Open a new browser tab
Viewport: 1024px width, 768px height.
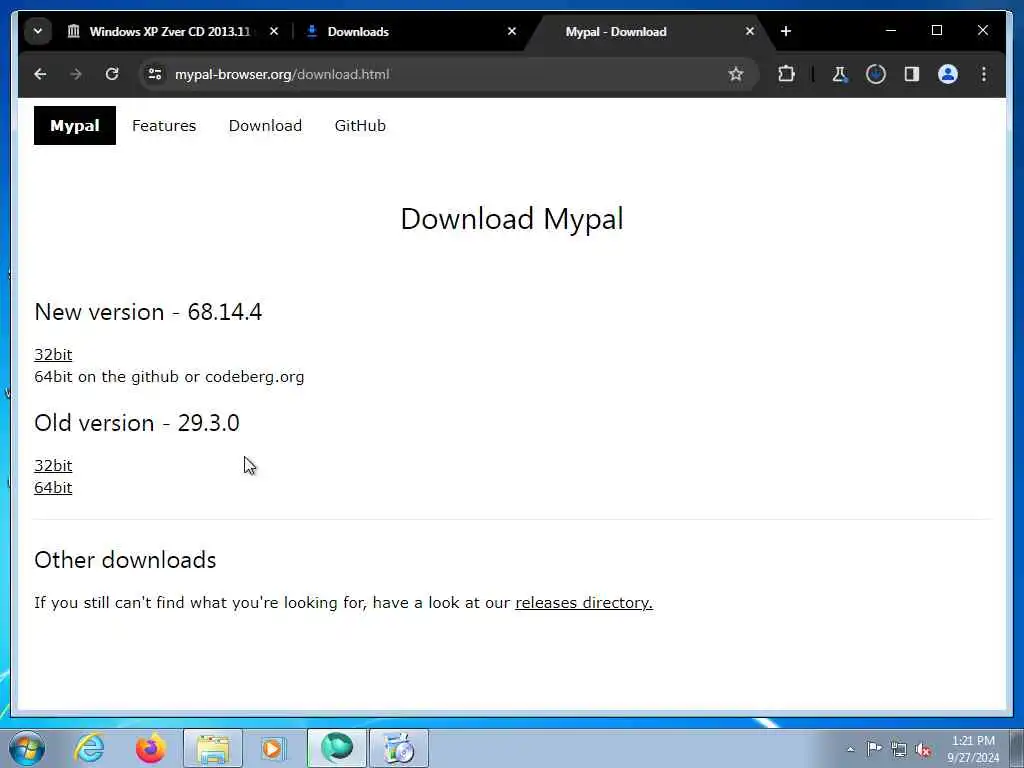786,31
